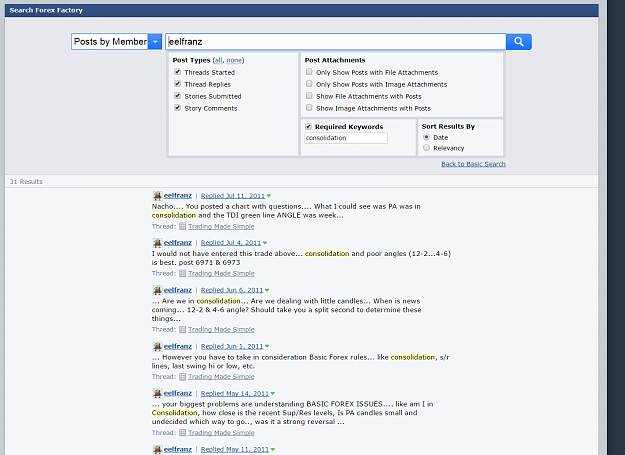Viewport: 625px width, 455px height.
Task: Open eelfranz username on Jul 11 result
Action: point(178,195)
